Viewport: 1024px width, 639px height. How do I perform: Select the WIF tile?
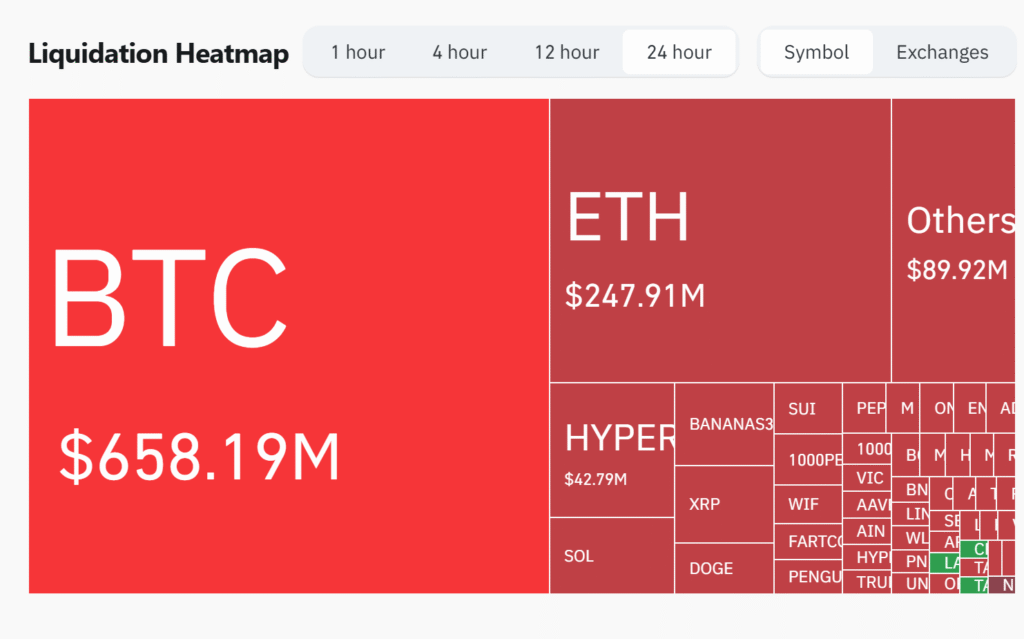pyautogui.click(x=808, y=504)
